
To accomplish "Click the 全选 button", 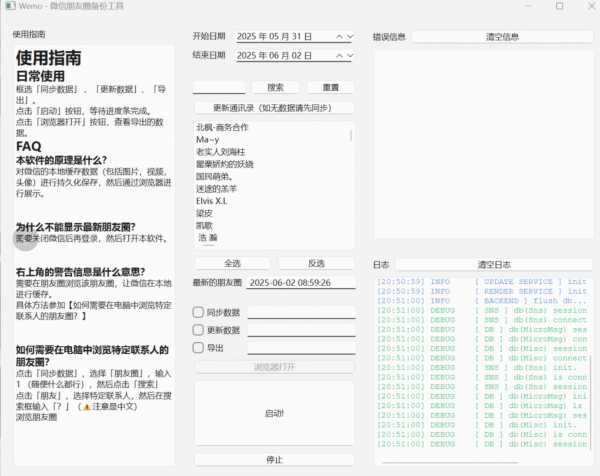I will tap(232, 263).
